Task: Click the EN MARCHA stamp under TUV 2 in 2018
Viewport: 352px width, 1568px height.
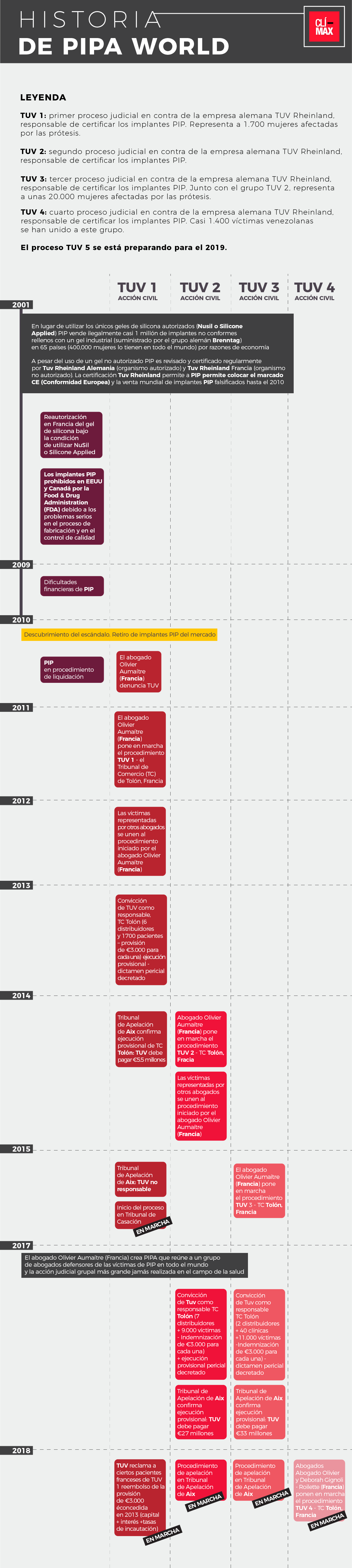Action: pyautogui.click(x=205, y=1502)
